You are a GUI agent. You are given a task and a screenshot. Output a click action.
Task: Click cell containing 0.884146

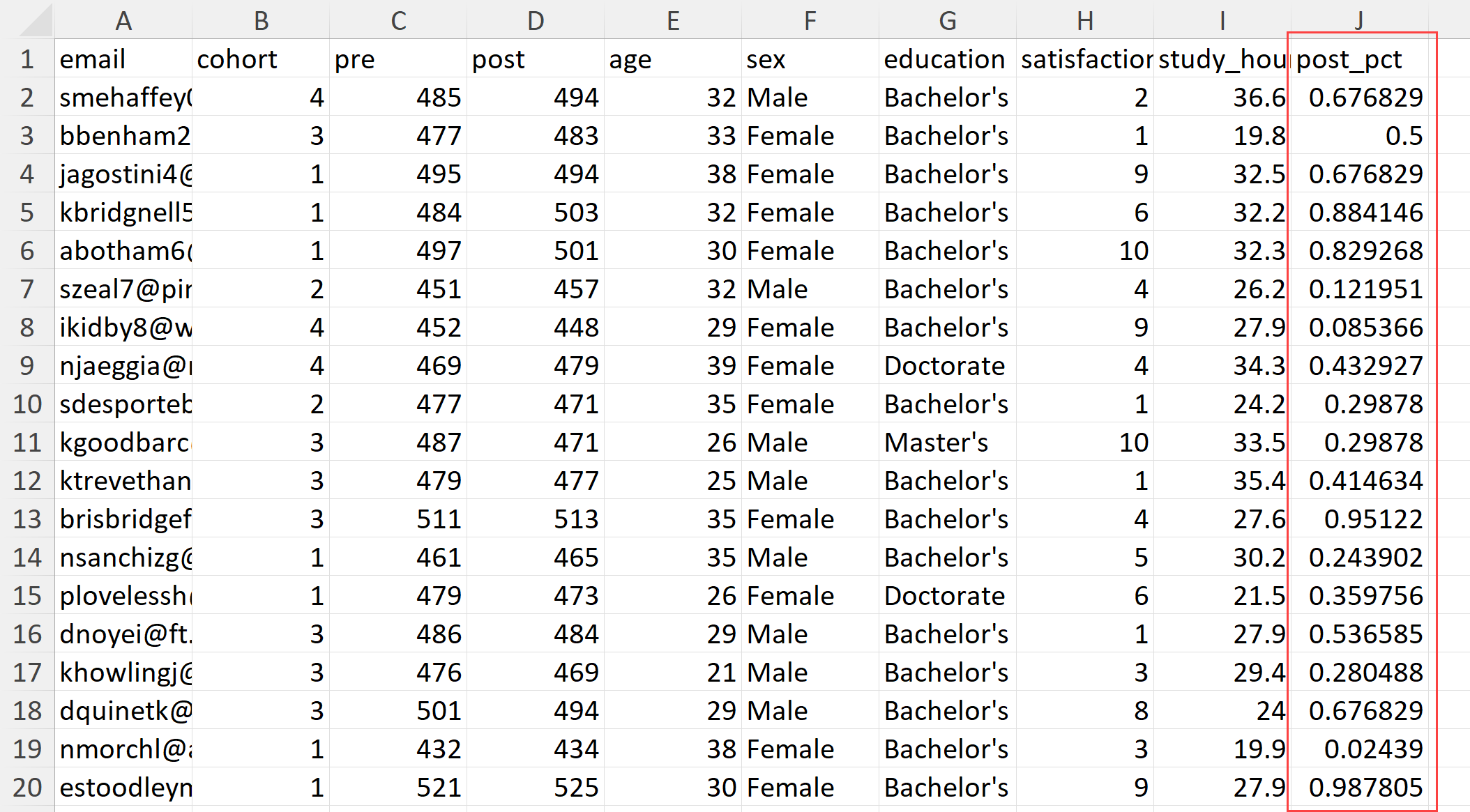coord(1360,213)
